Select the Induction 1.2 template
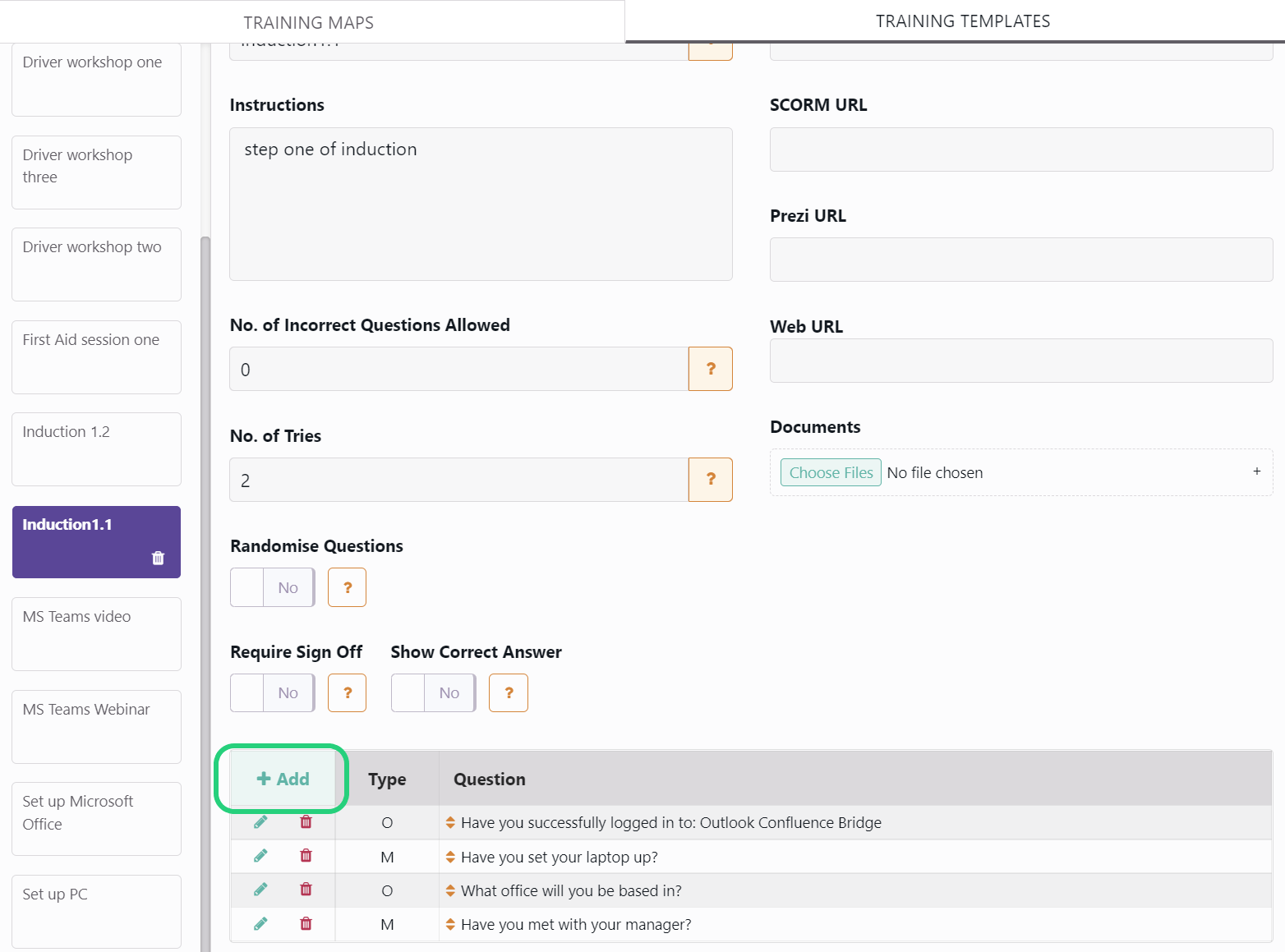Screen dimensions: 1285x952 tap(96, 449)
